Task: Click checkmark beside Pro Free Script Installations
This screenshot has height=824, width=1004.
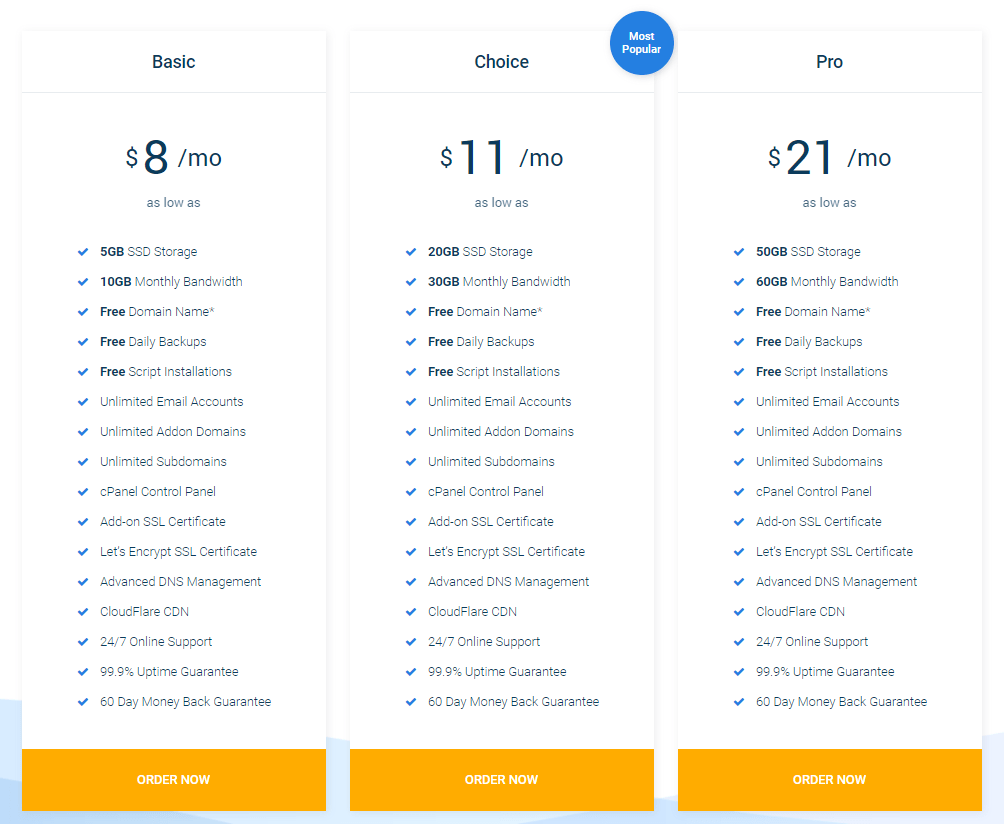Action: point(739,372)
